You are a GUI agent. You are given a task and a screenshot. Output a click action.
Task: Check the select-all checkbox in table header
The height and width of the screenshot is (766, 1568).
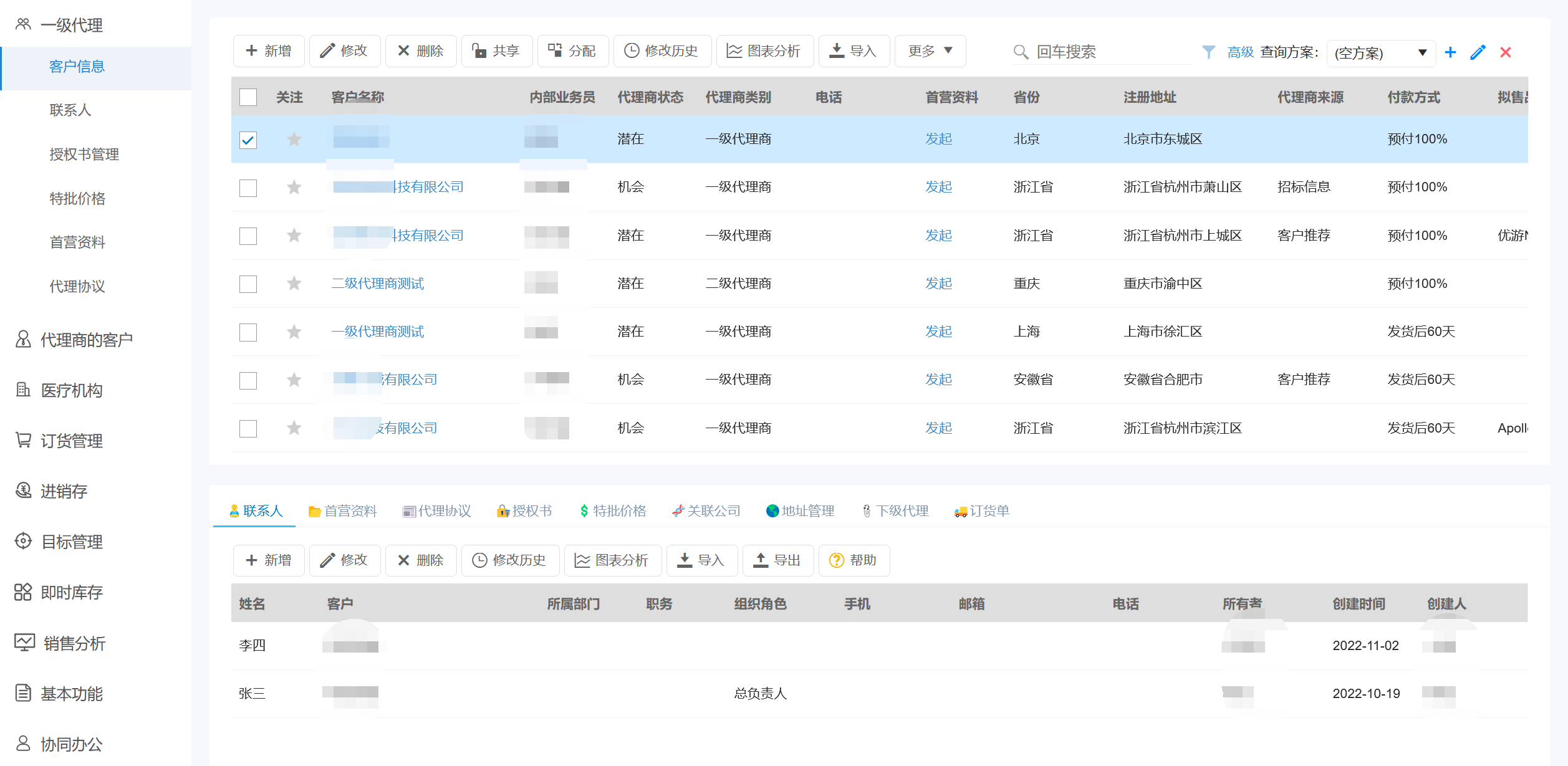point(248,97)
